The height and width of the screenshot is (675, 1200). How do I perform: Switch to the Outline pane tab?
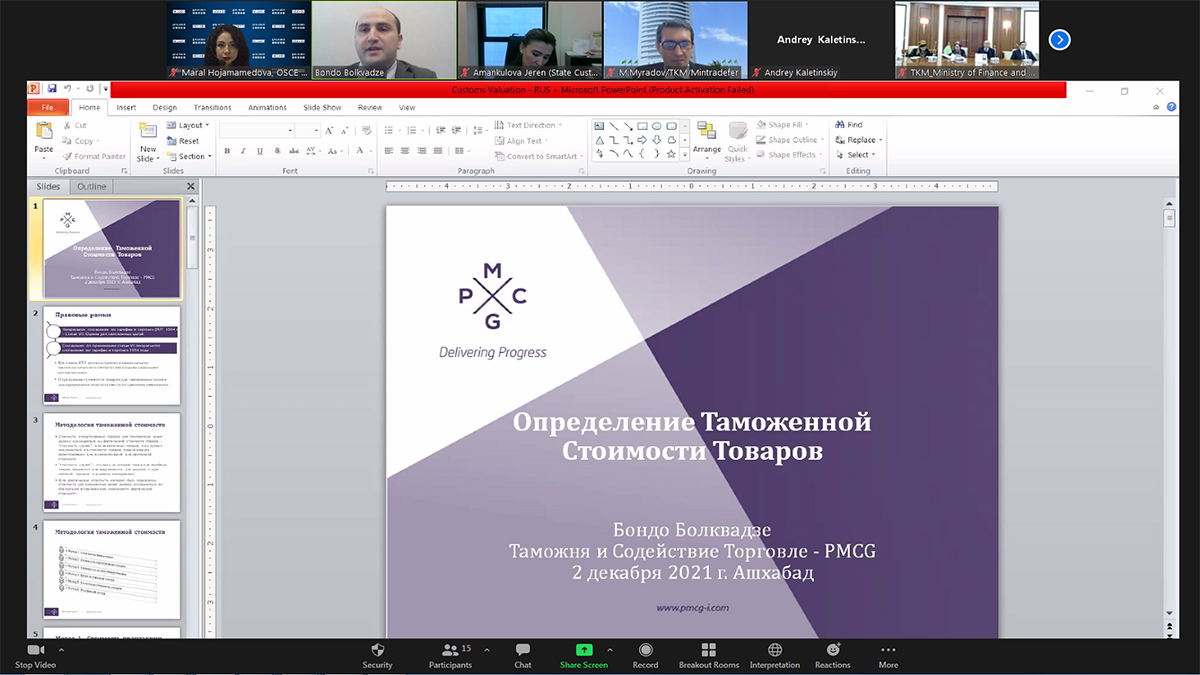click(x=91, y=186)
